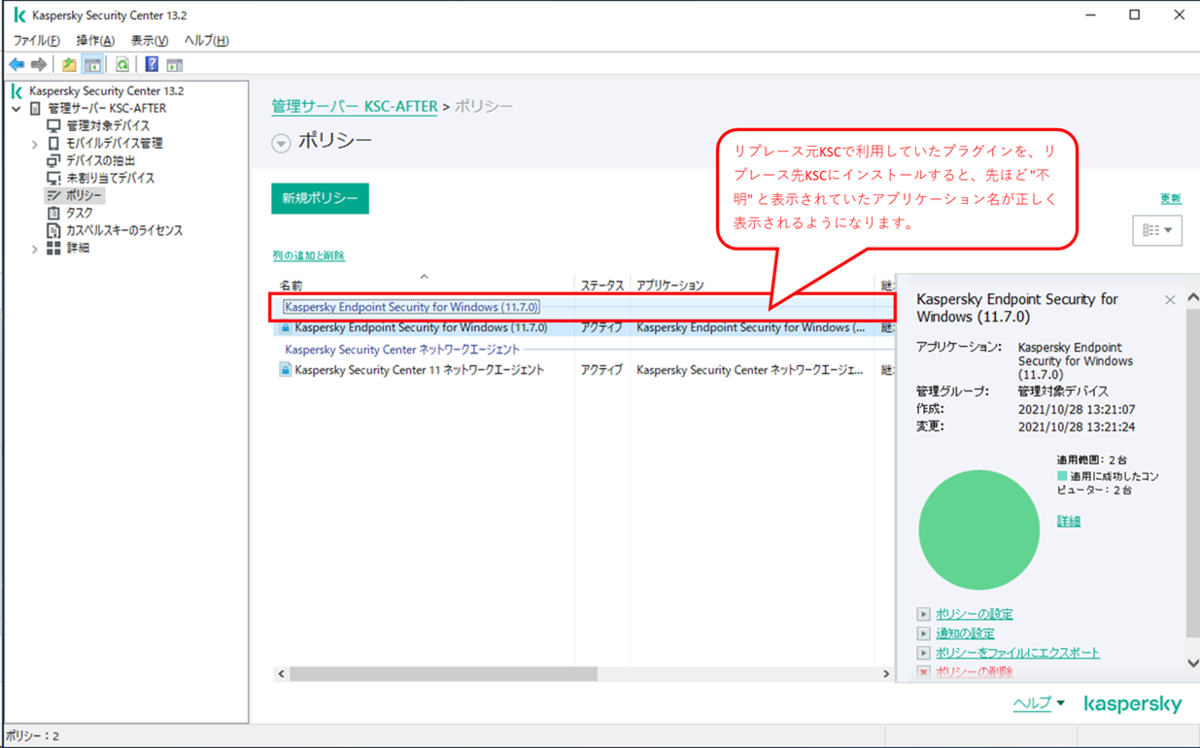
Task: Click the server icon beside 管理サーバー KSC-AFTER
Action: 36,108
